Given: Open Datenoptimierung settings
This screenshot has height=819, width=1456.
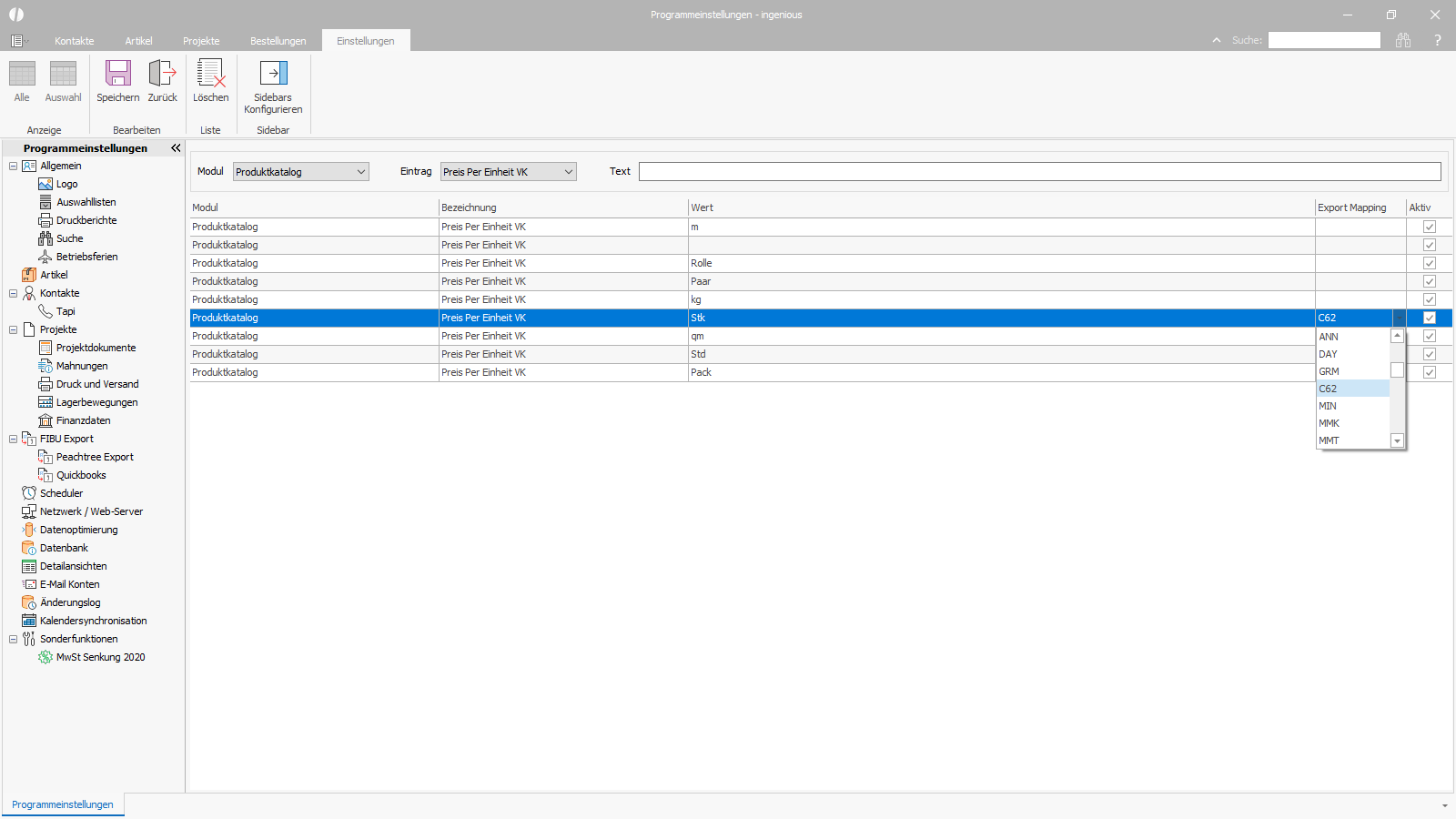Looking at the screenshot, I should 78,530.
